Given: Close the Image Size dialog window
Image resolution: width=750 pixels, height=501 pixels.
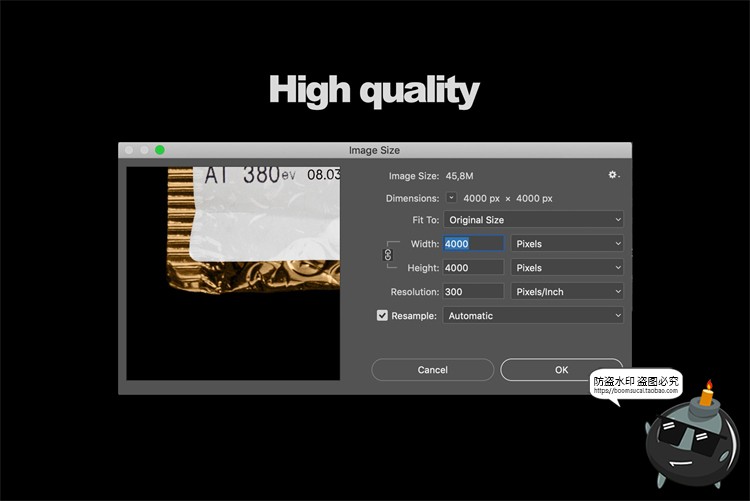Looking at the screenshot, I should (128, 150).
